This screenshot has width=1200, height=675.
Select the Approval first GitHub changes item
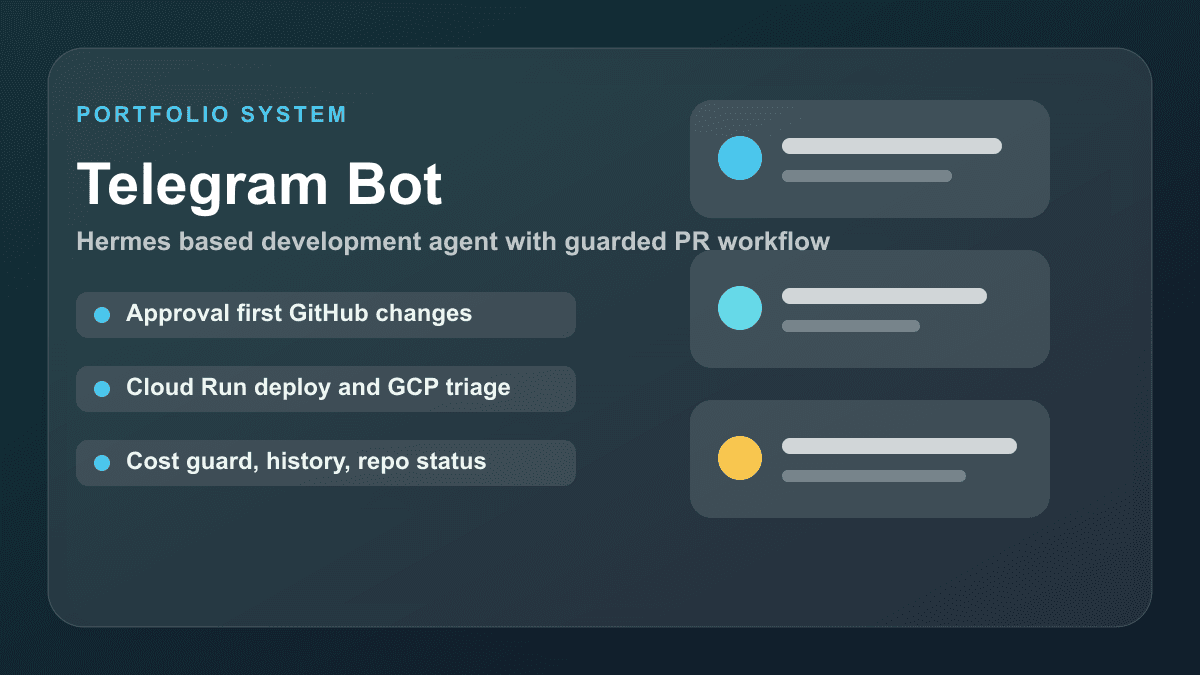point(326,314)
